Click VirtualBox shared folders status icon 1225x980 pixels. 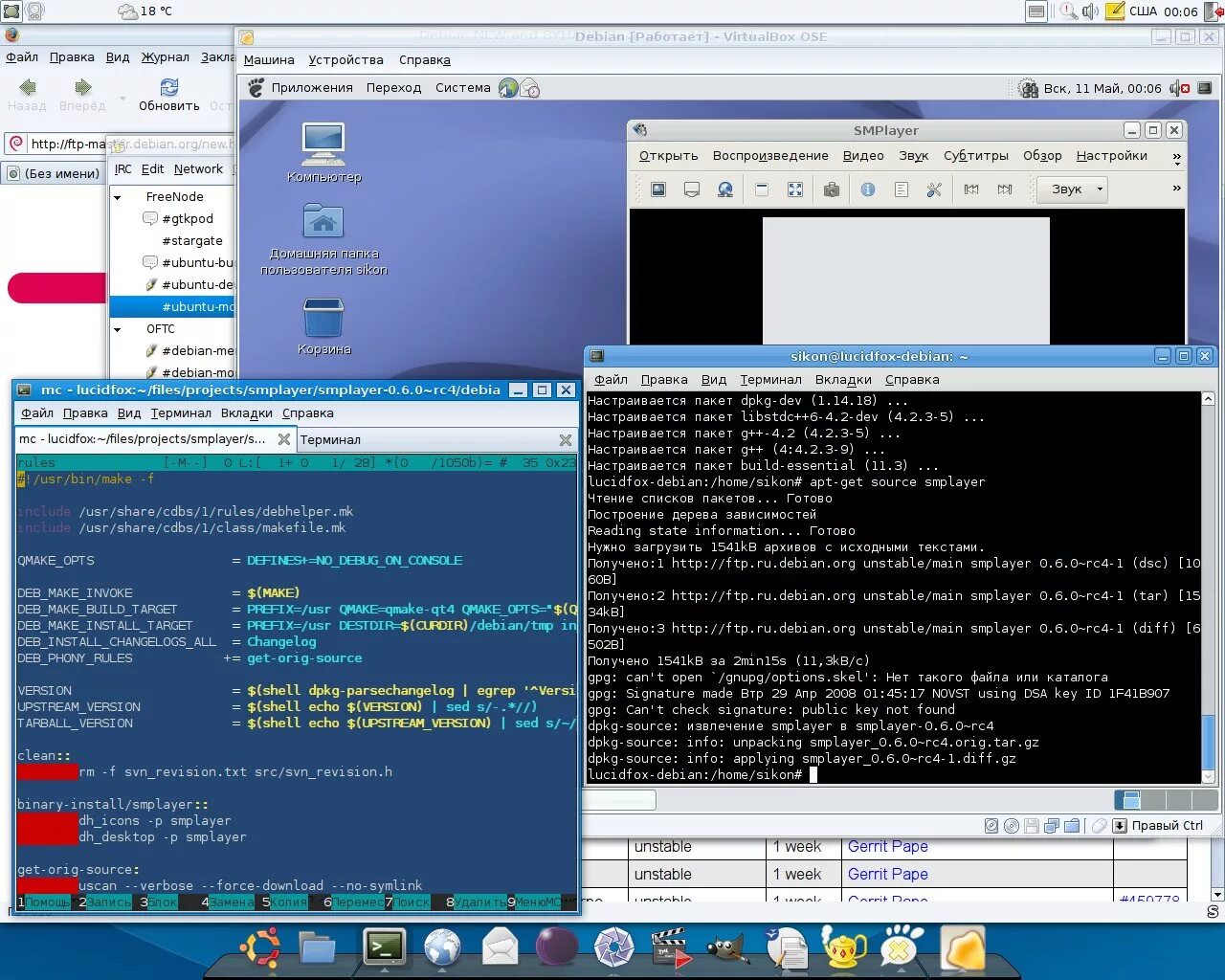click(x=1072, y=826)
